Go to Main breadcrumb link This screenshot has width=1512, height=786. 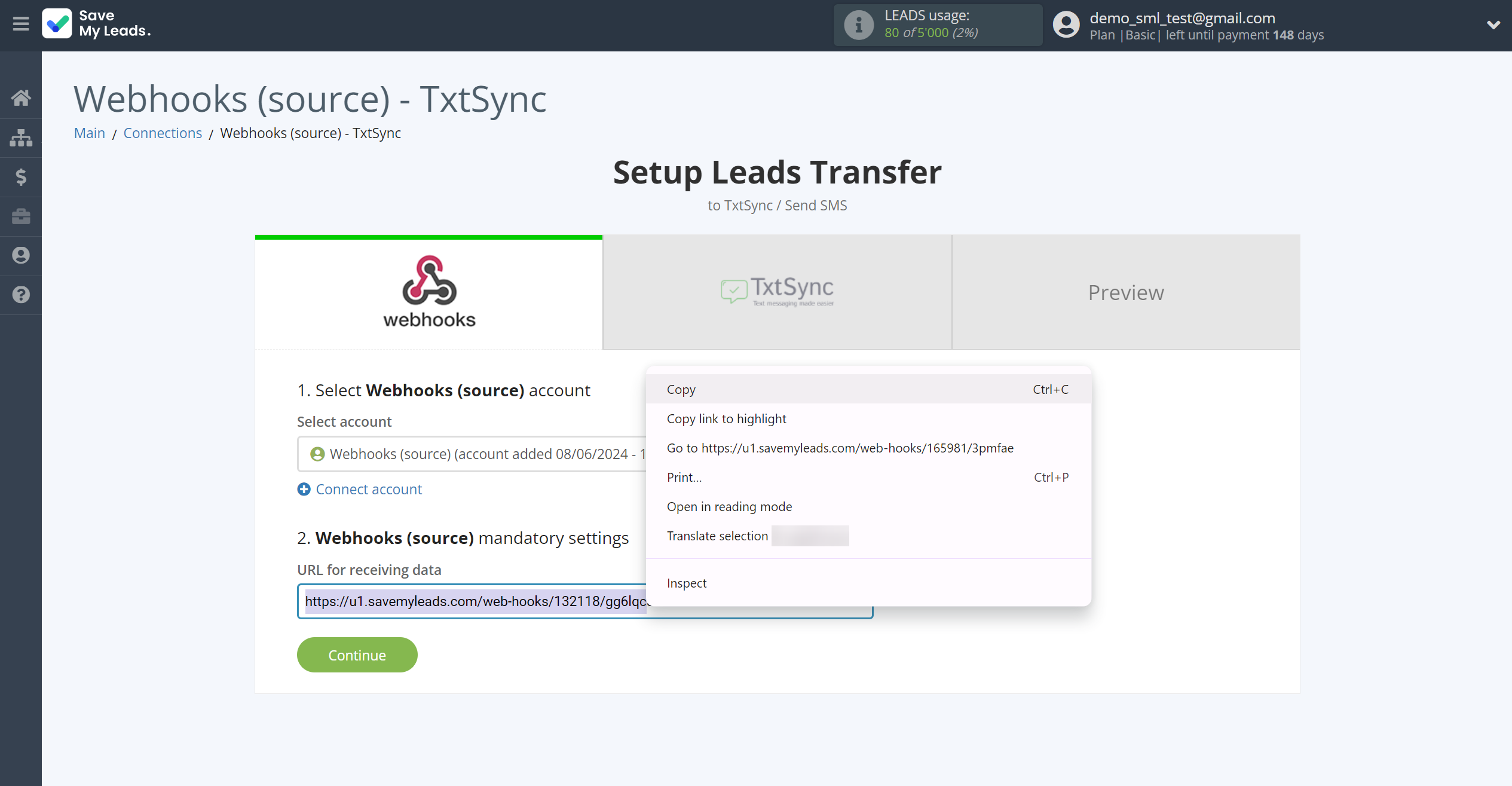click(x=89, y=133)
